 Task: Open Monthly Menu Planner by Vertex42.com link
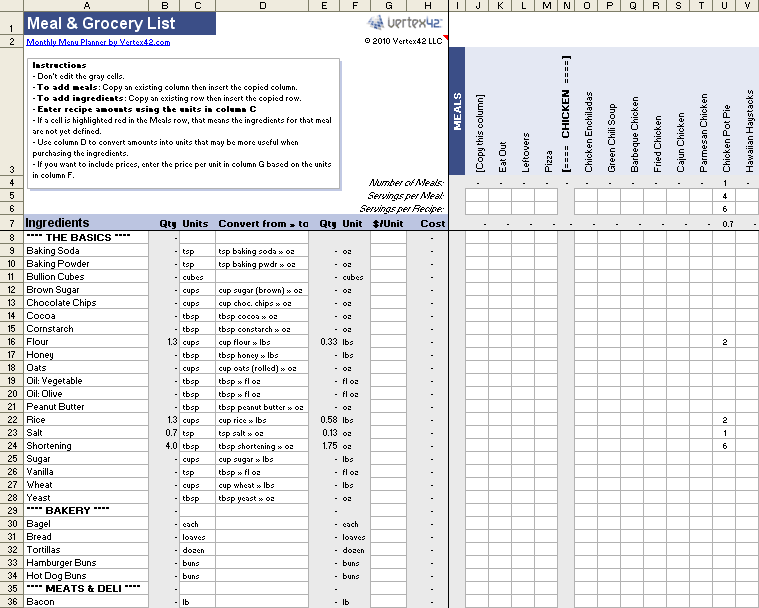click(x=97, y=42)
